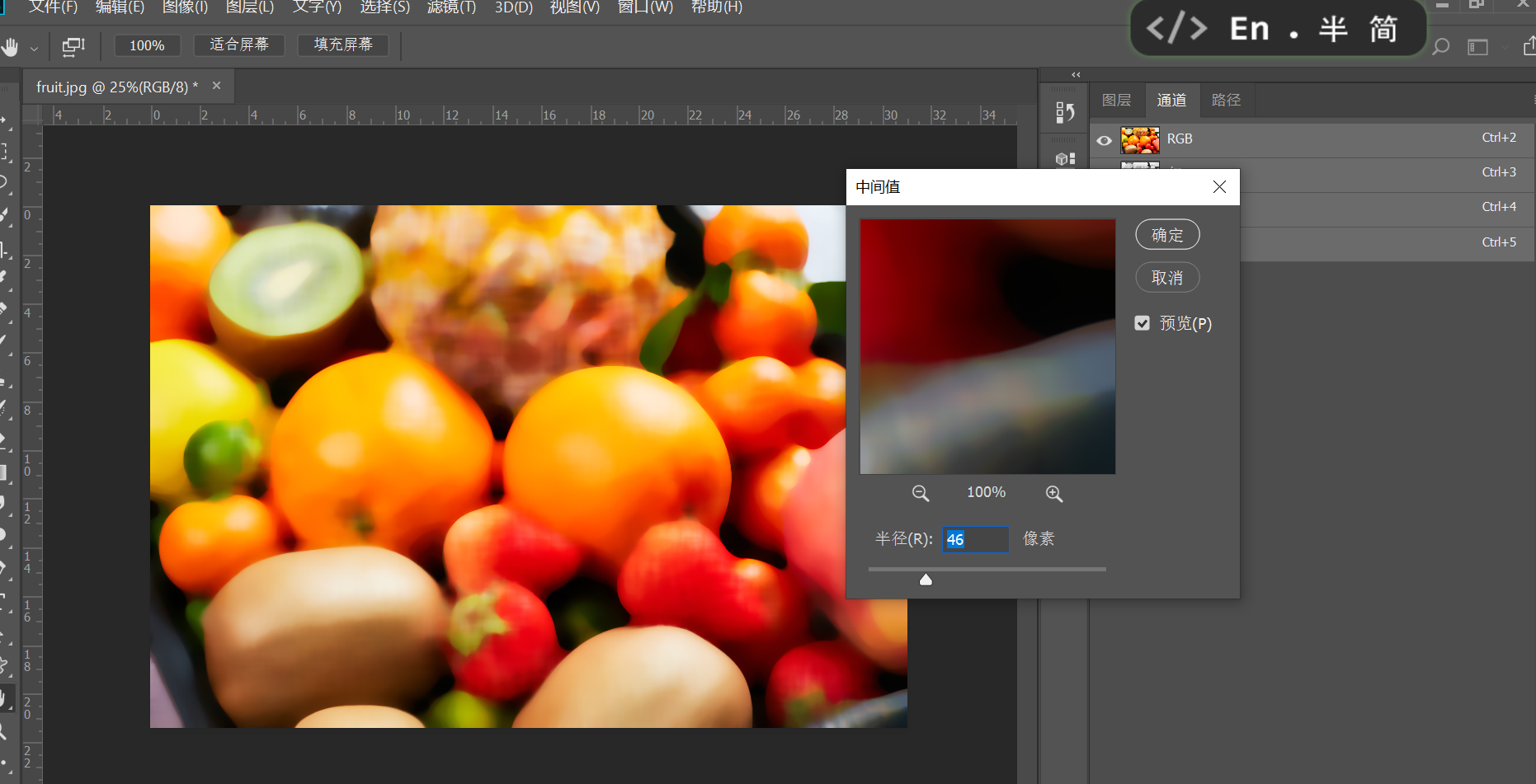Select the fruit.jpg document tab
Screen dimensions: 1536x784
tap(117, 87)
